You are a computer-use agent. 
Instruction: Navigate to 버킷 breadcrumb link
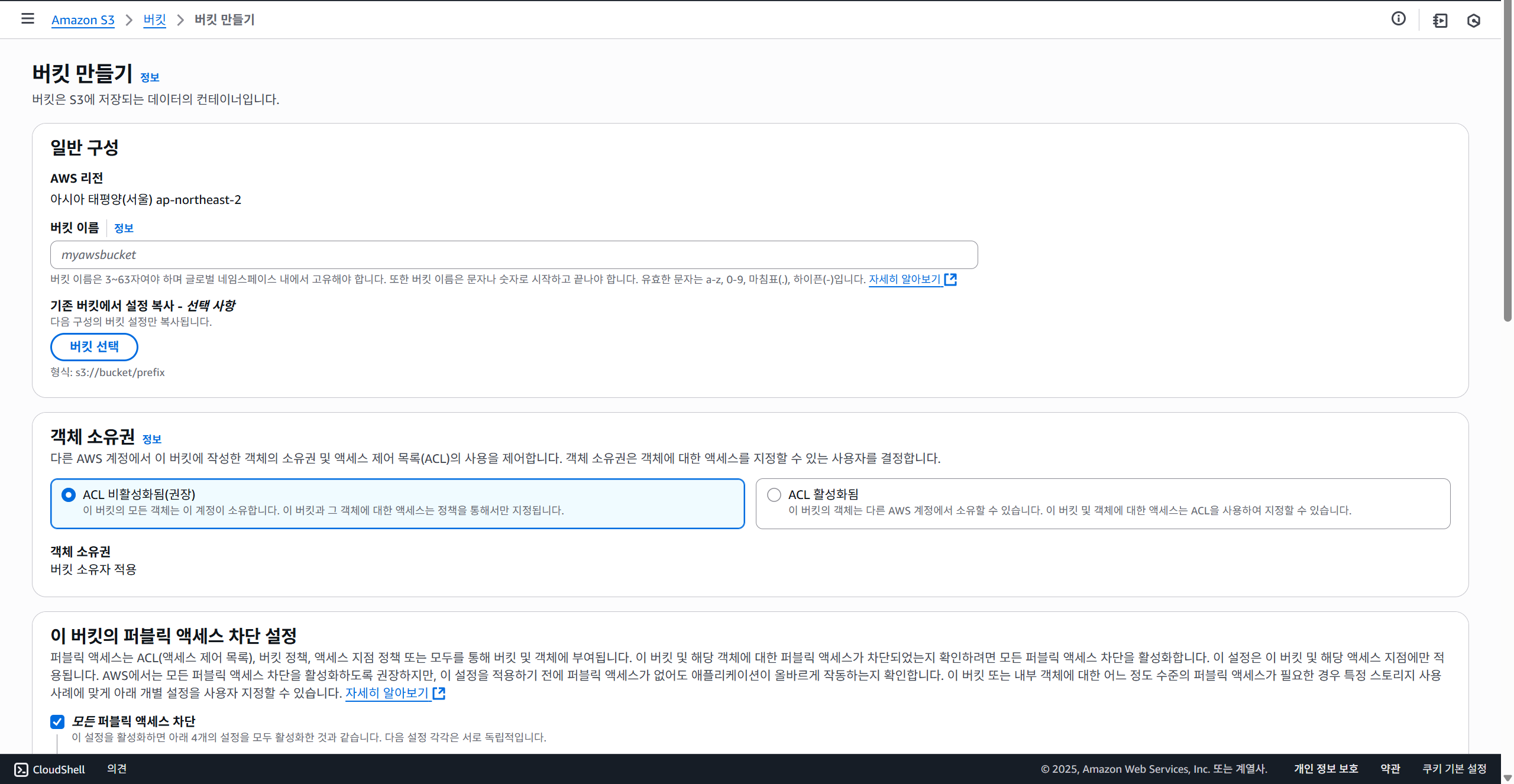pyautogui.click(x=154, y=20)
